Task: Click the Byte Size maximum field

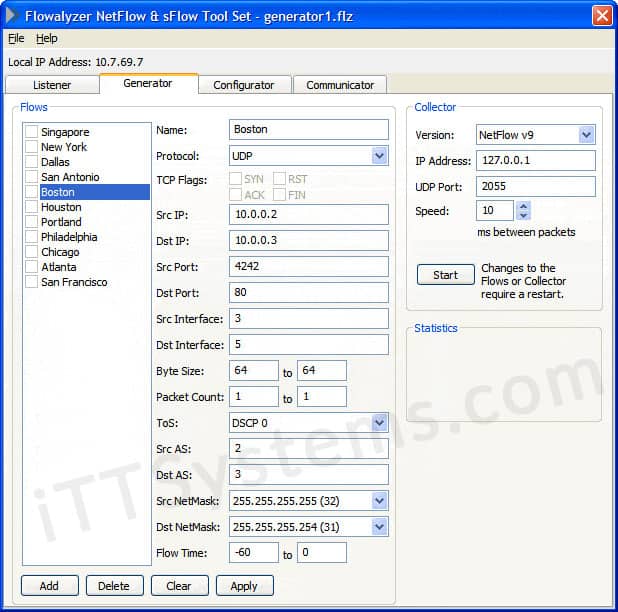Action: coord(322,370)
